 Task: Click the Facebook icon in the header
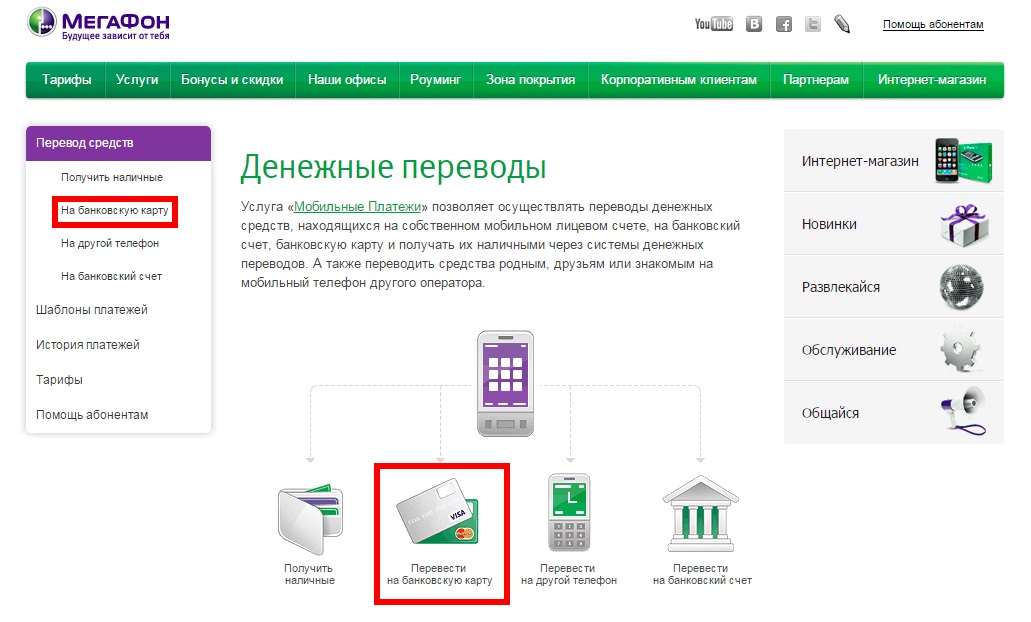[x=783, y=22]
